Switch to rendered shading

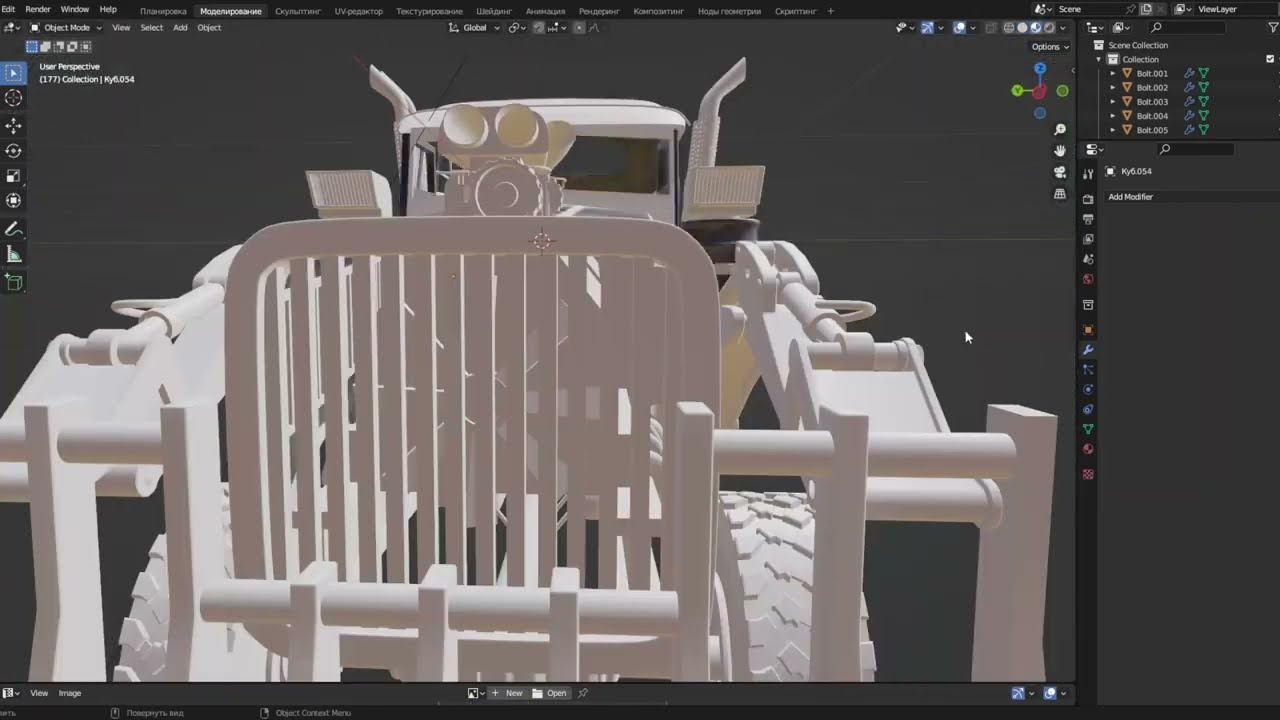(1048, 28)
